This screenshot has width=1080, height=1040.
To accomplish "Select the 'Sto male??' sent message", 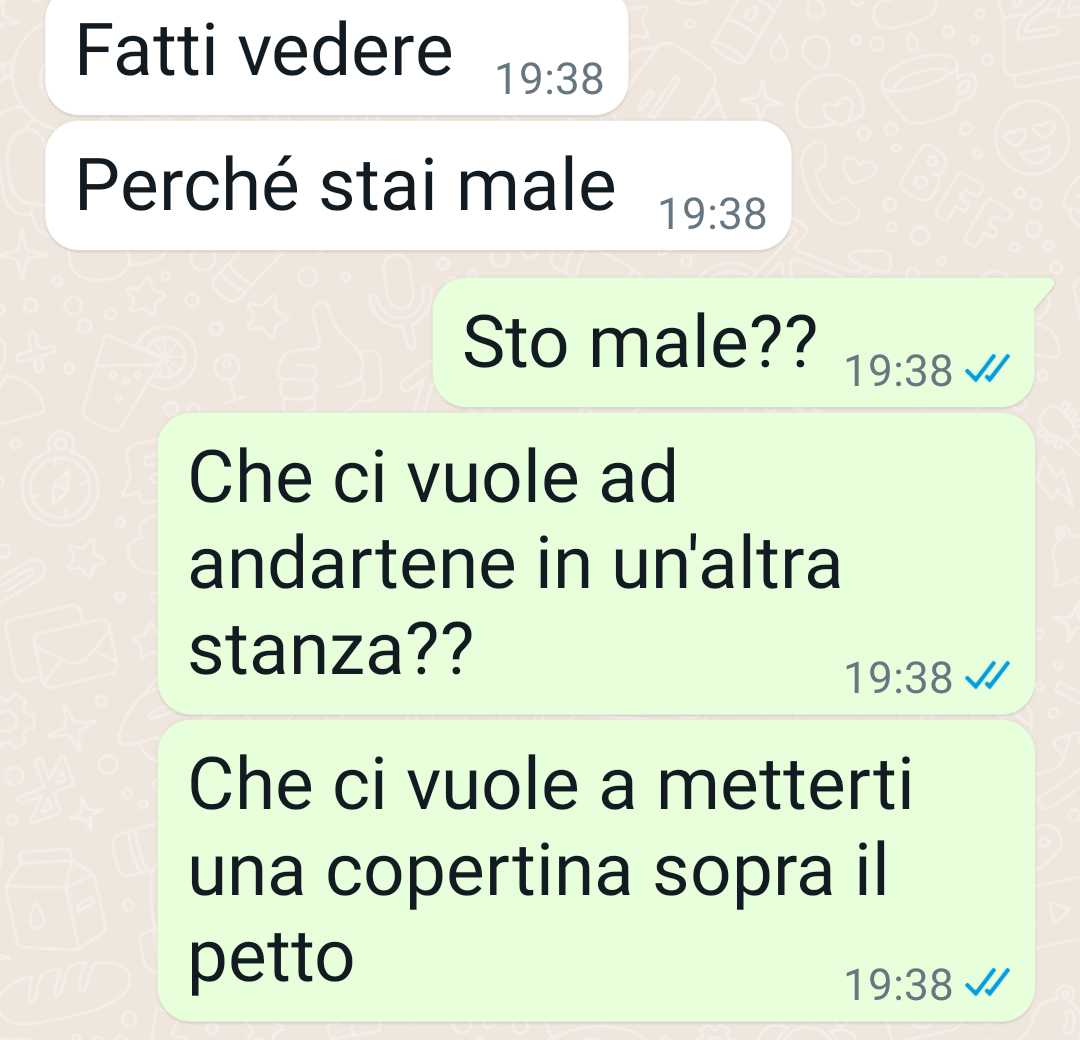I will [x=734, y=342].
